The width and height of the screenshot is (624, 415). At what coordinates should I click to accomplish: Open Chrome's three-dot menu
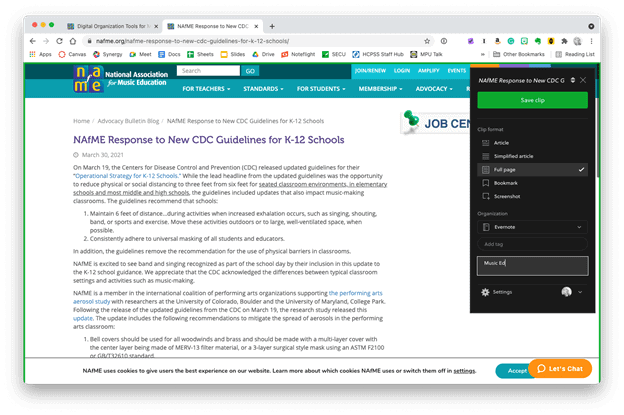point(591,41)
